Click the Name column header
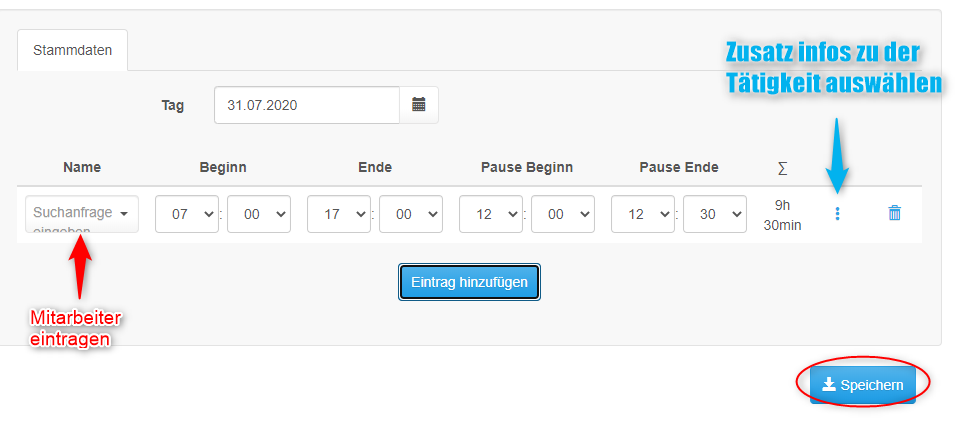This screenshot has width=978, height=429. click(82, 167)
